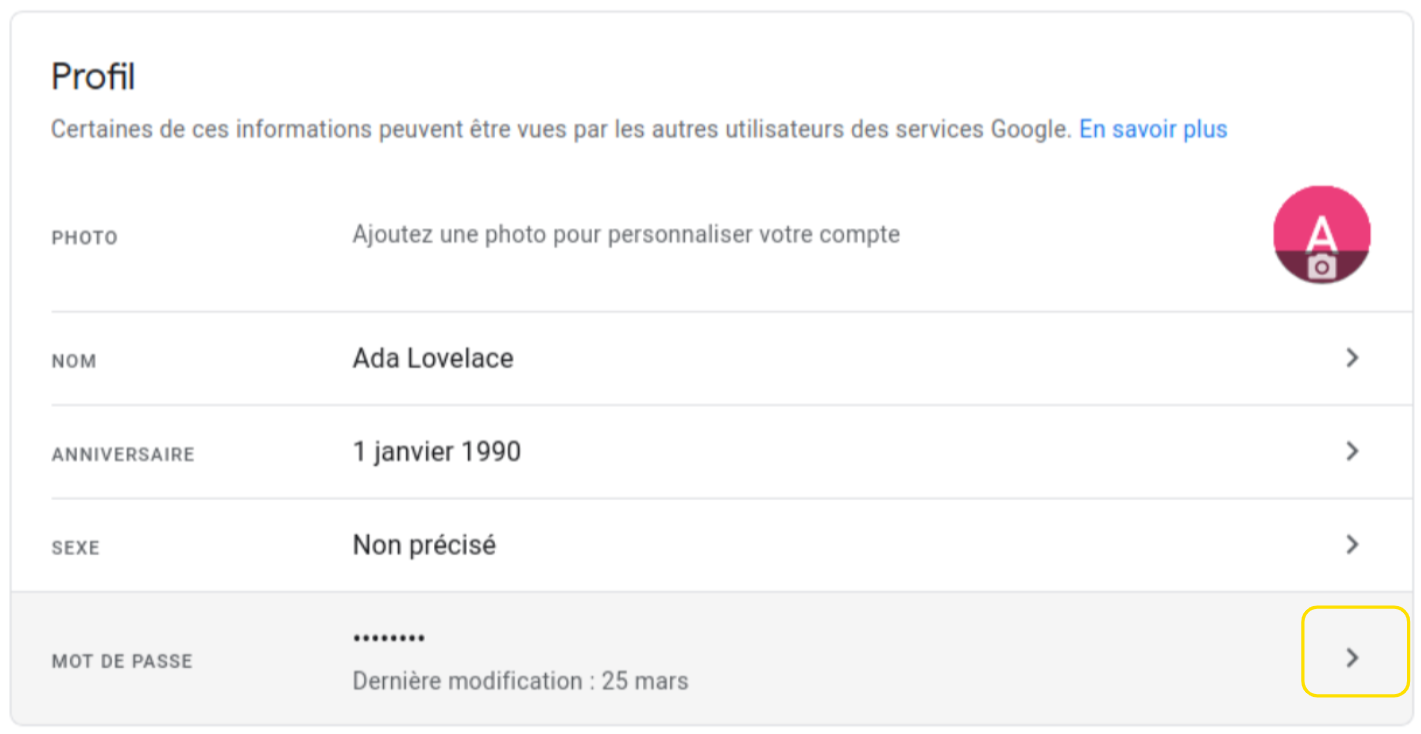Click the highlighted Mot de passe chevron

(x=1354, y=652)
